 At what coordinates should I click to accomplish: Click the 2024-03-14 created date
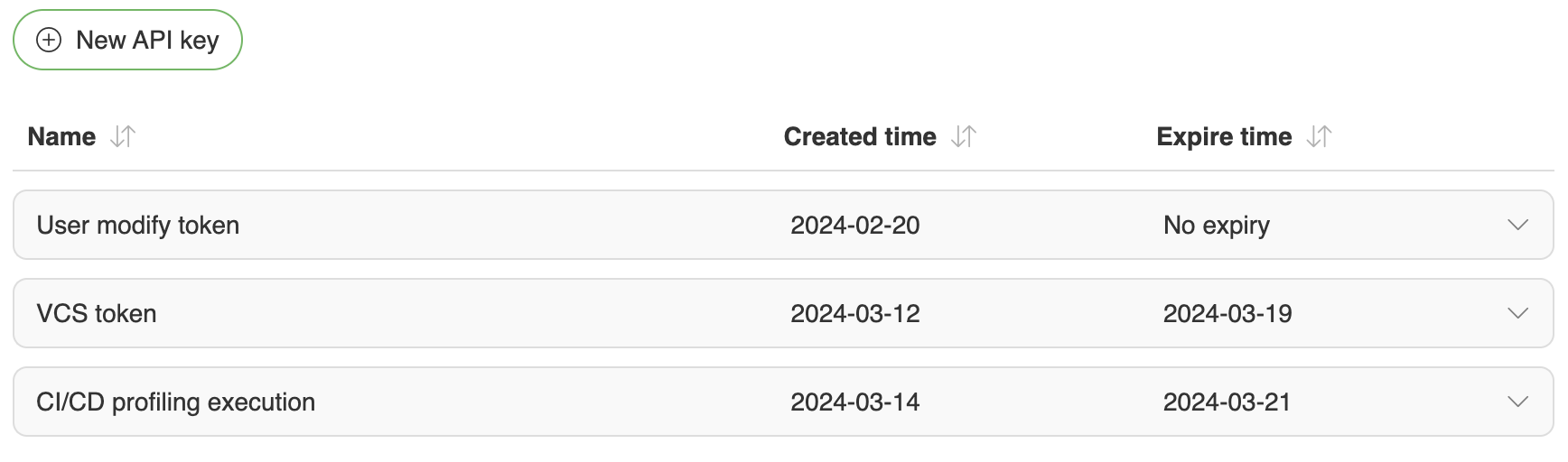coord(854,402)
